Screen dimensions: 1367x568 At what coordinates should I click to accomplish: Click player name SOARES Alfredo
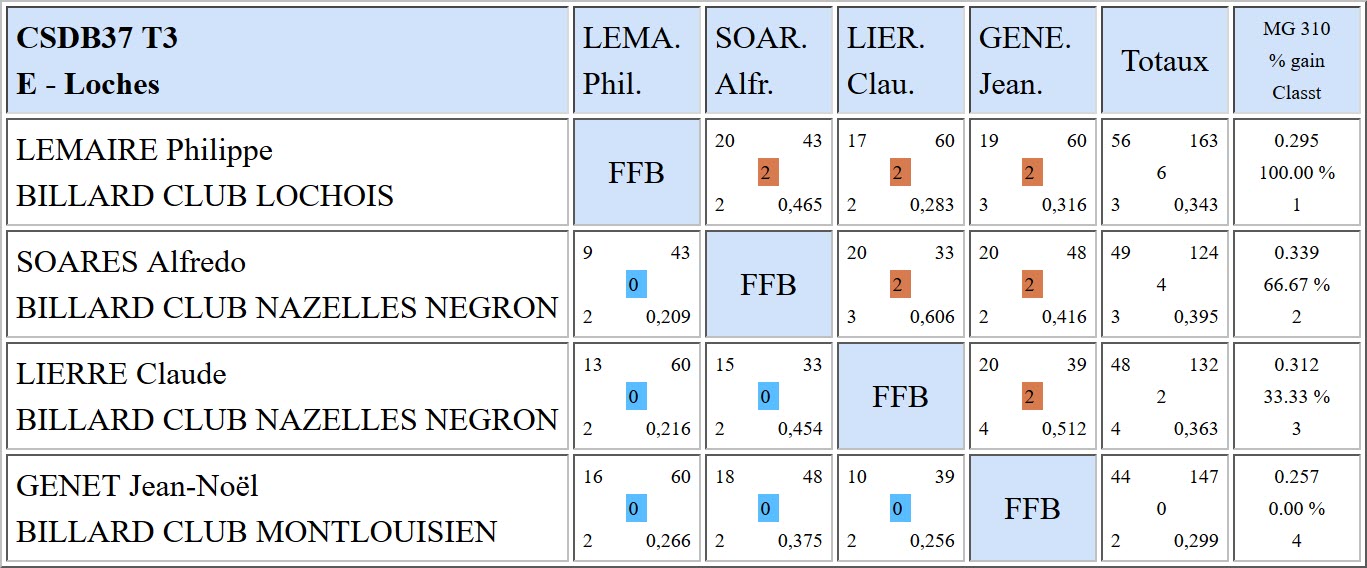click(131, 262)
